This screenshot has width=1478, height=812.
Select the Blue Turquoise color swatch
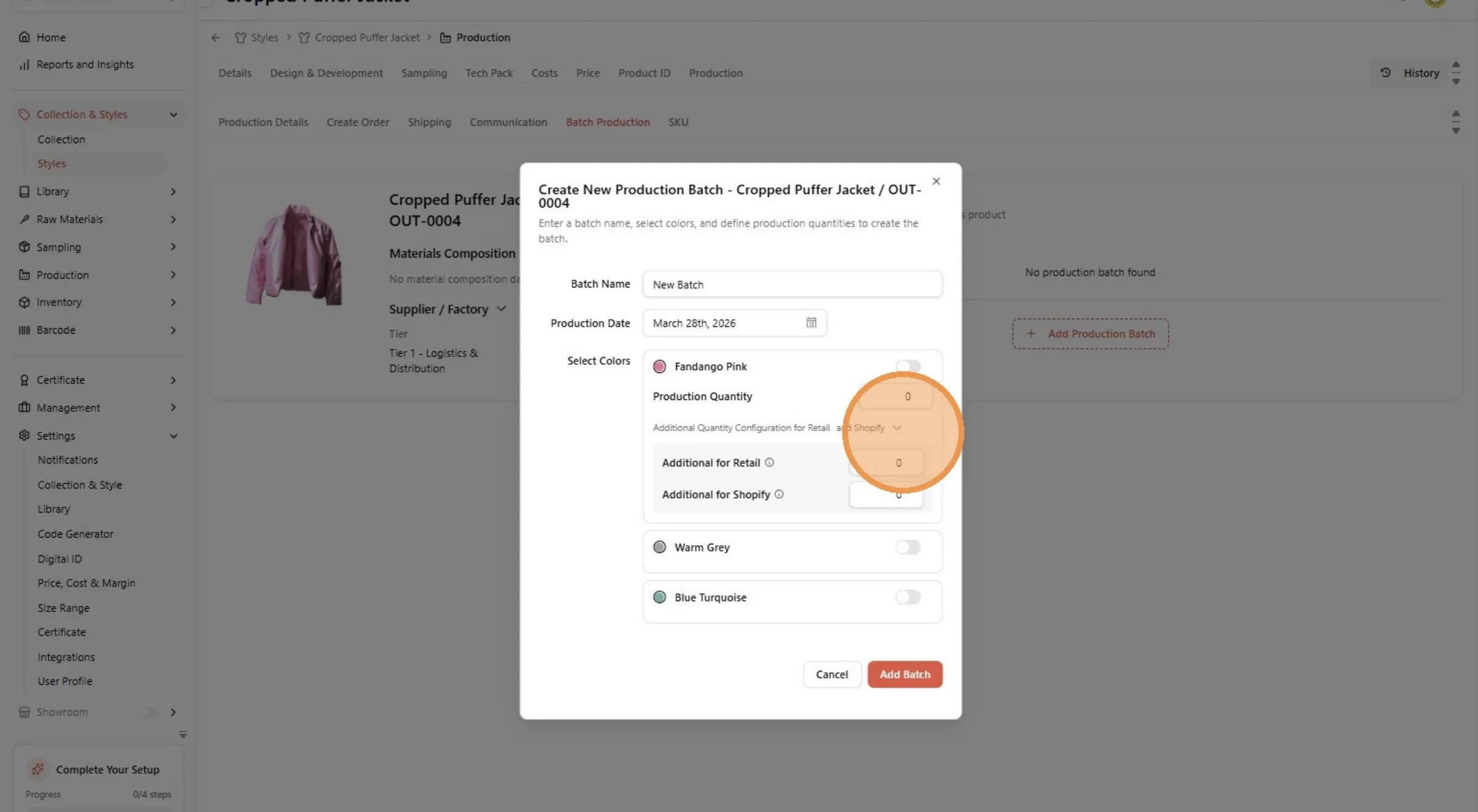[660, 597]
